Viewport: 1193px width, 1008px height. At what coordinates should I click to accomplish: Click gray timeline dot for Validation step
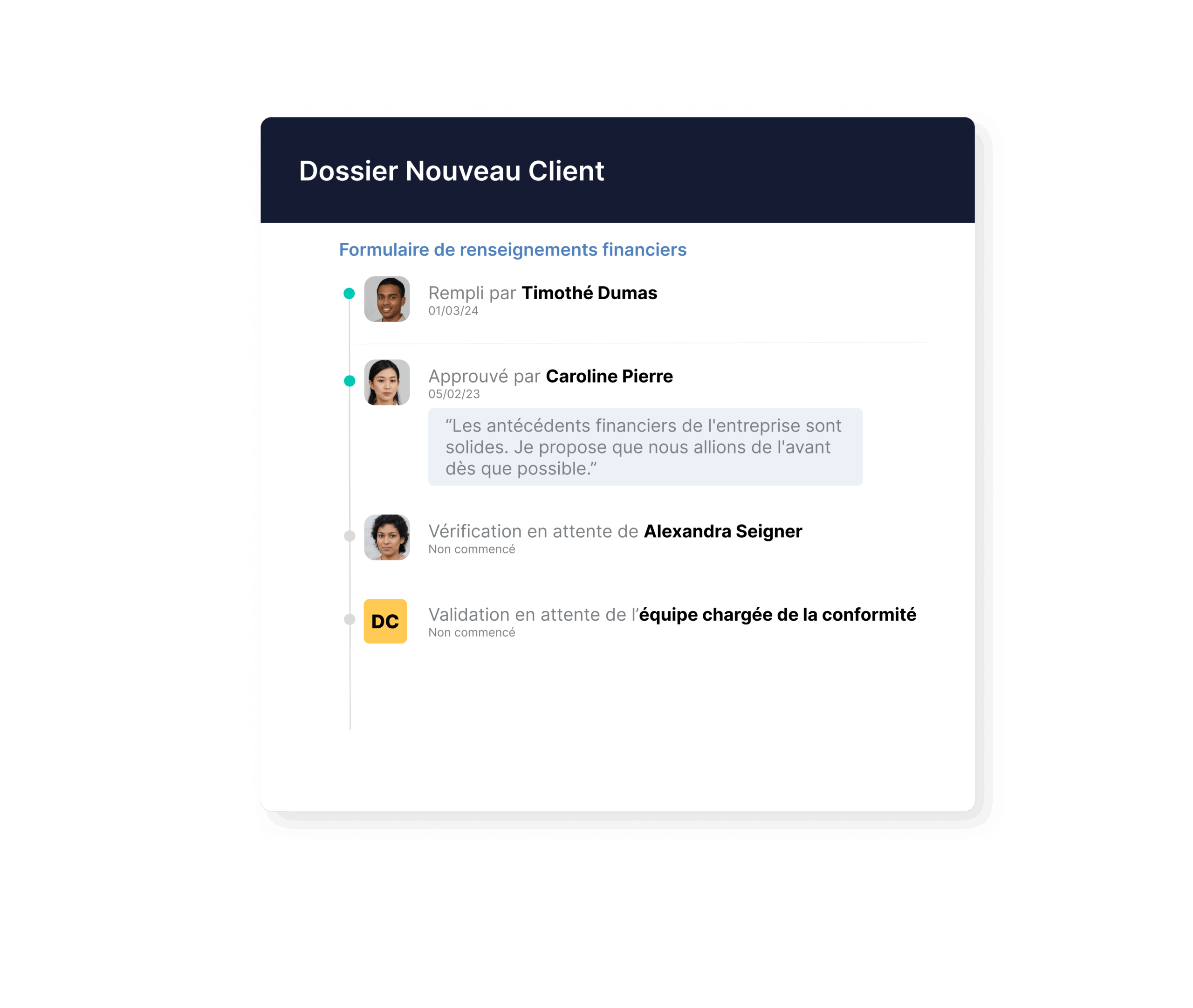tap(350, 619)
